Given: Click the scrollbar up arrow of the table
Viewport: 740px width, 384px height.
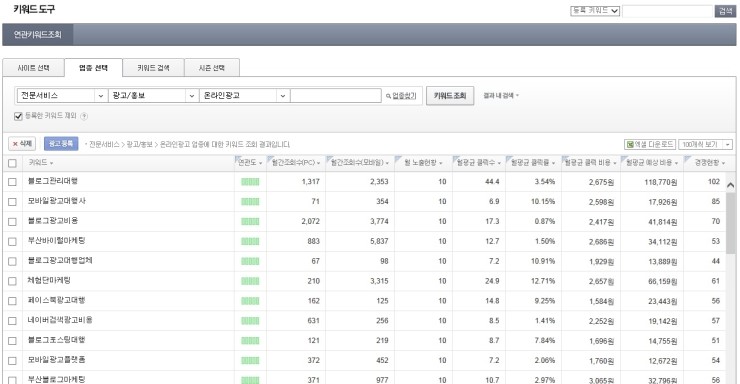Looking at the screenshot, I should click(731, 185).
